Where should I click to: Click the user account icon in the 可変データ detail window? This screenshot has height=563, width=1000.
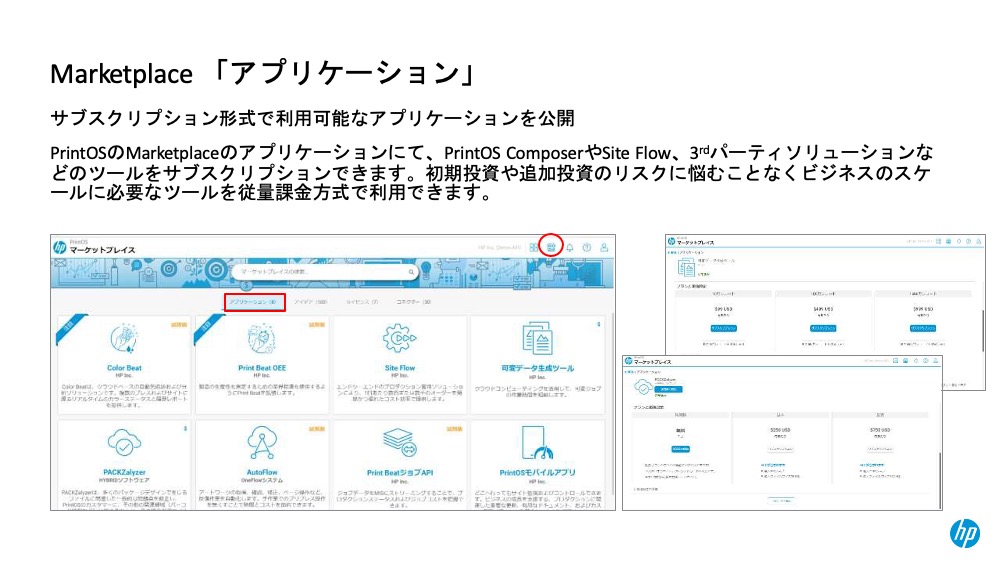tap(978, 242)
